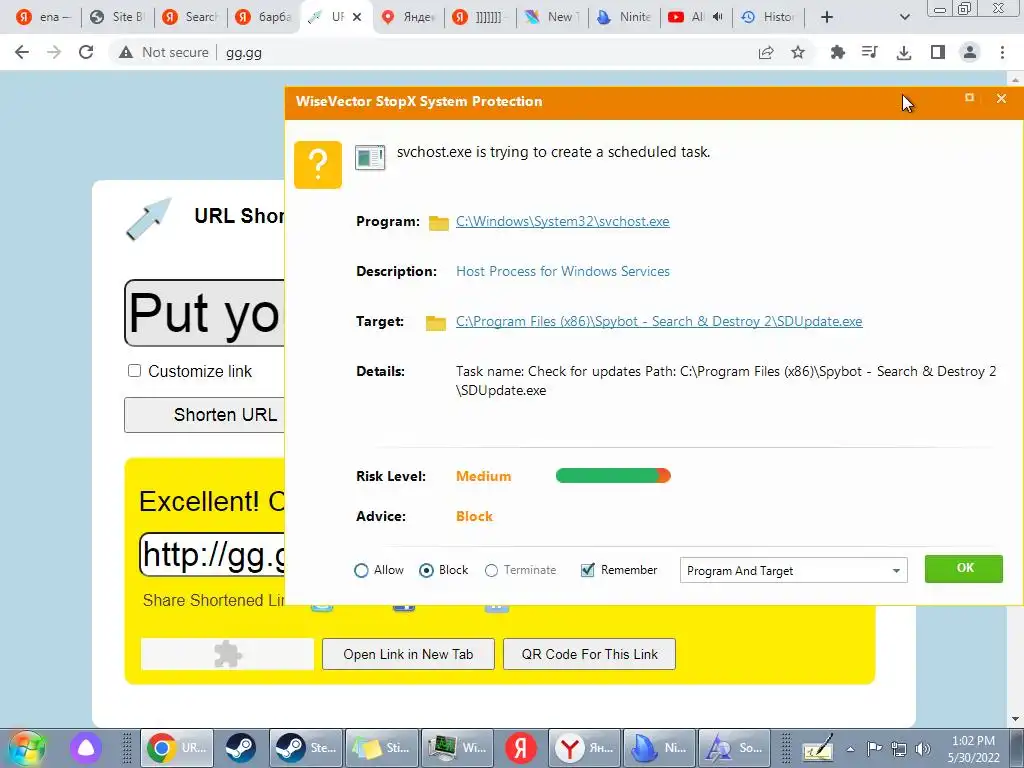This screenshot has height=768, width=1024.
Task: Reload the gg.gg page
Action: [86, 52]
